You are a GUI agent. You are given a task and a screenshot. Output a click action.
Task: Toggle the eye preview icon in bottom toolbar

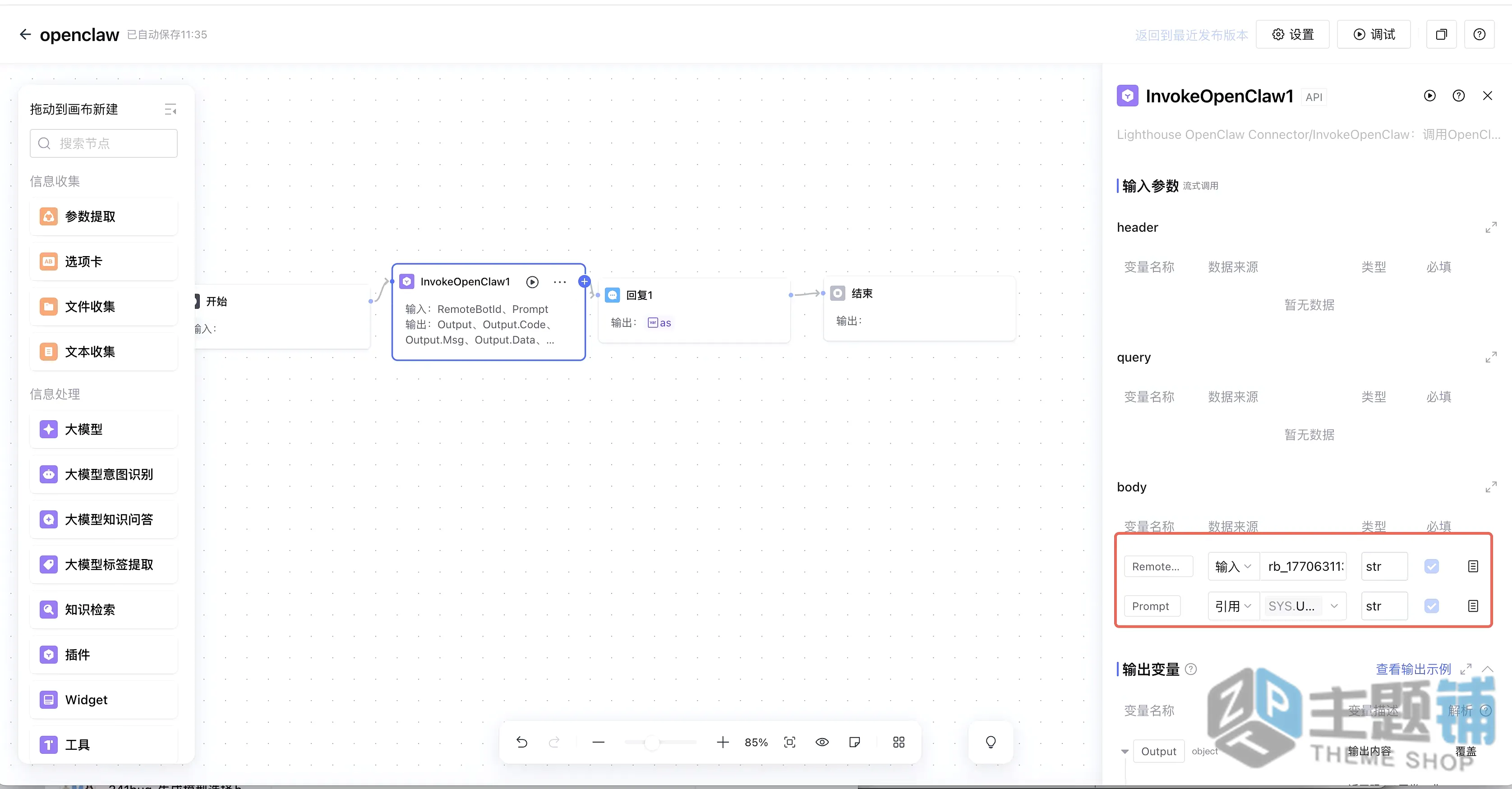point(822,742)
